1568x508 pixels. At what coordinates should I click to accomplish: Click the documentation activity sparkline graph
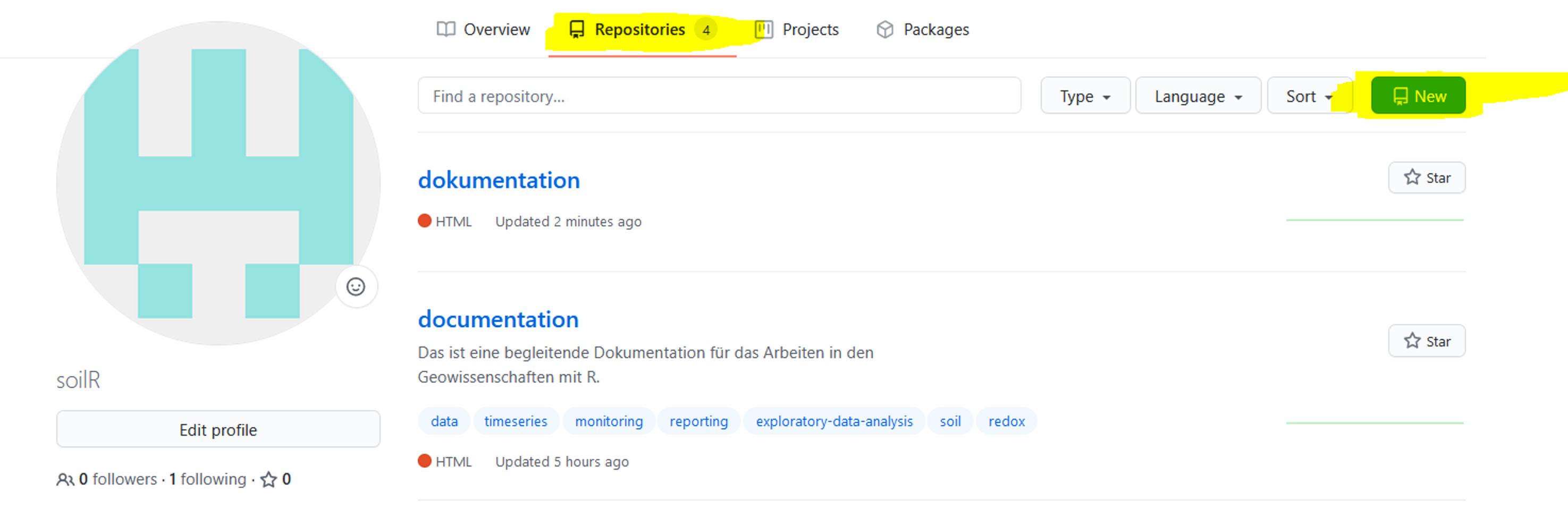click(x=1375, y=423)
